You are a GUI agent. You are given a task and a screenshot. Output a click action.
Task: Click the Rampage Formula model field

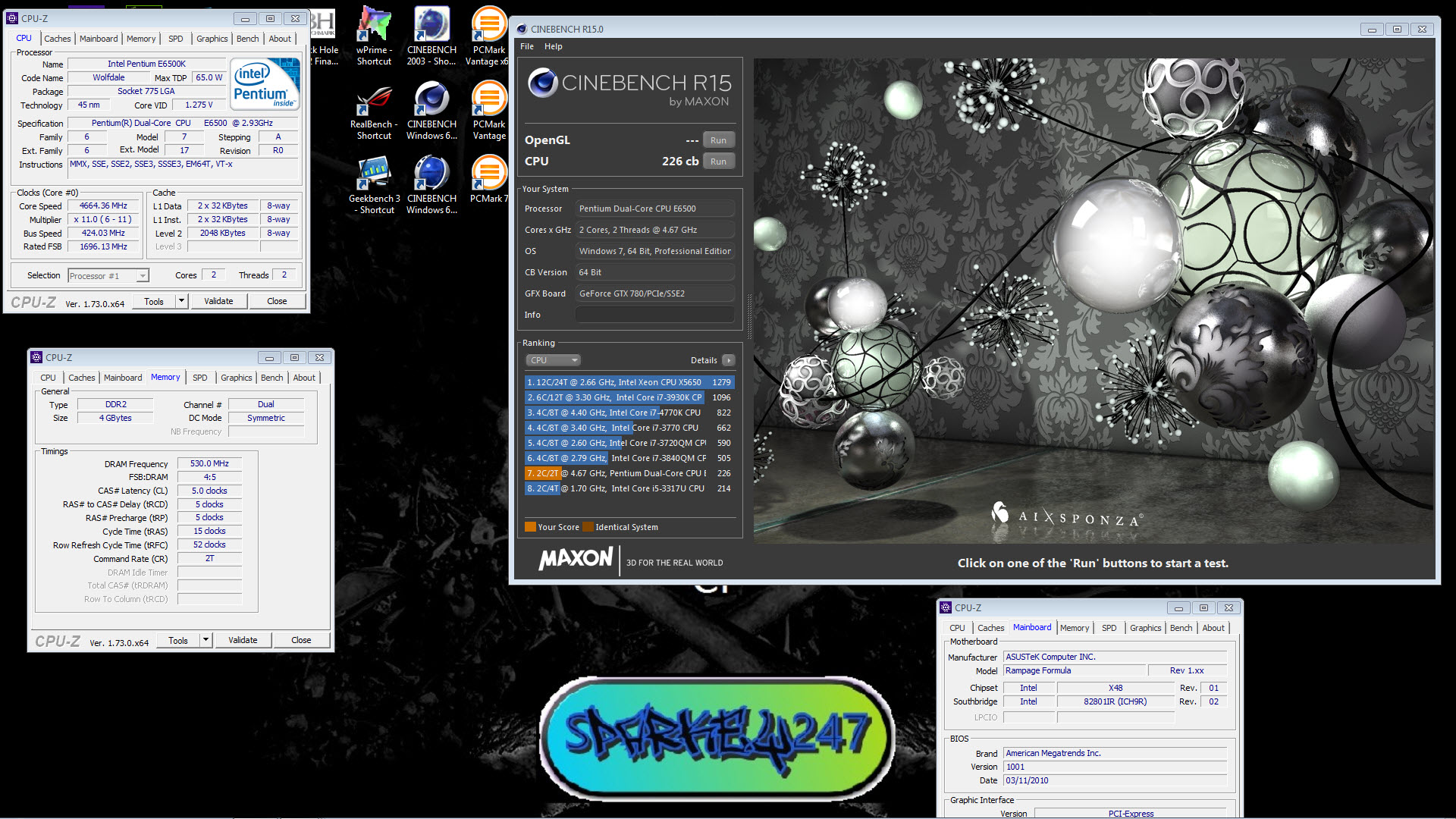1074,670
